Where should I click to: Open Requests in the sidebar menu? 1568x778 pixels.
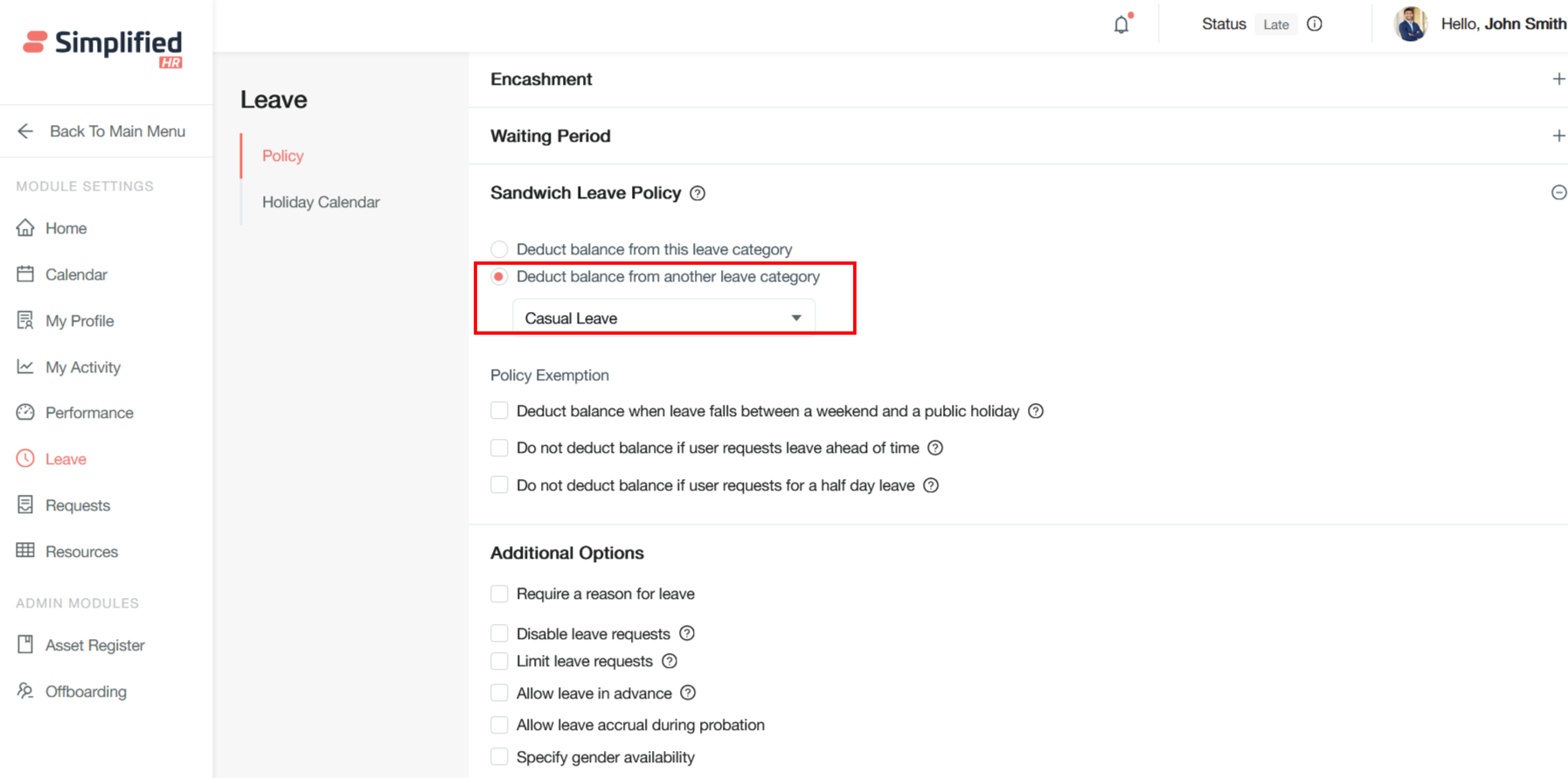click(x=77, y=505)
